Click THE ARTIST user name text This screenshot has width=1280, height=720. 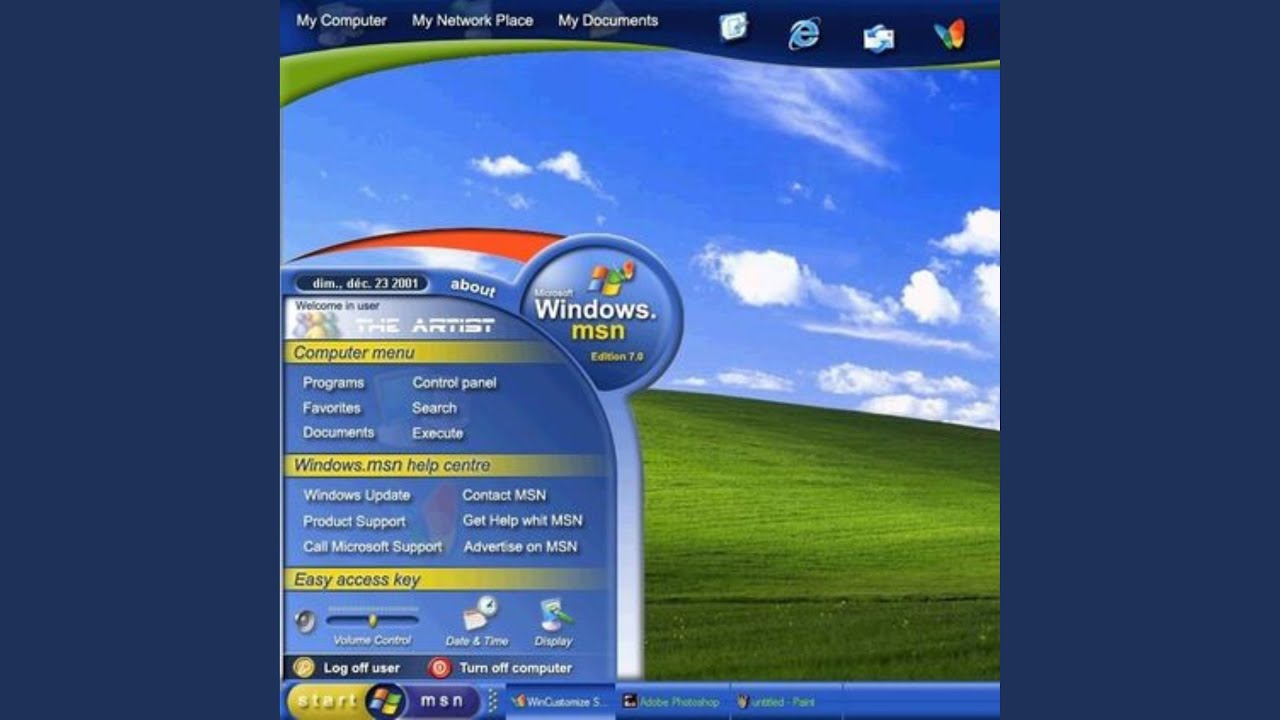424,325
